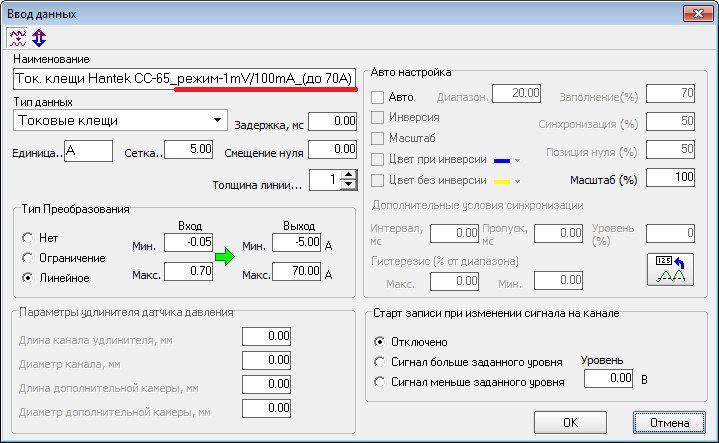This screenshot has width=719, height=443.
Task: Click the green arrow between Вход and Выход
Action: coord(225,256)
